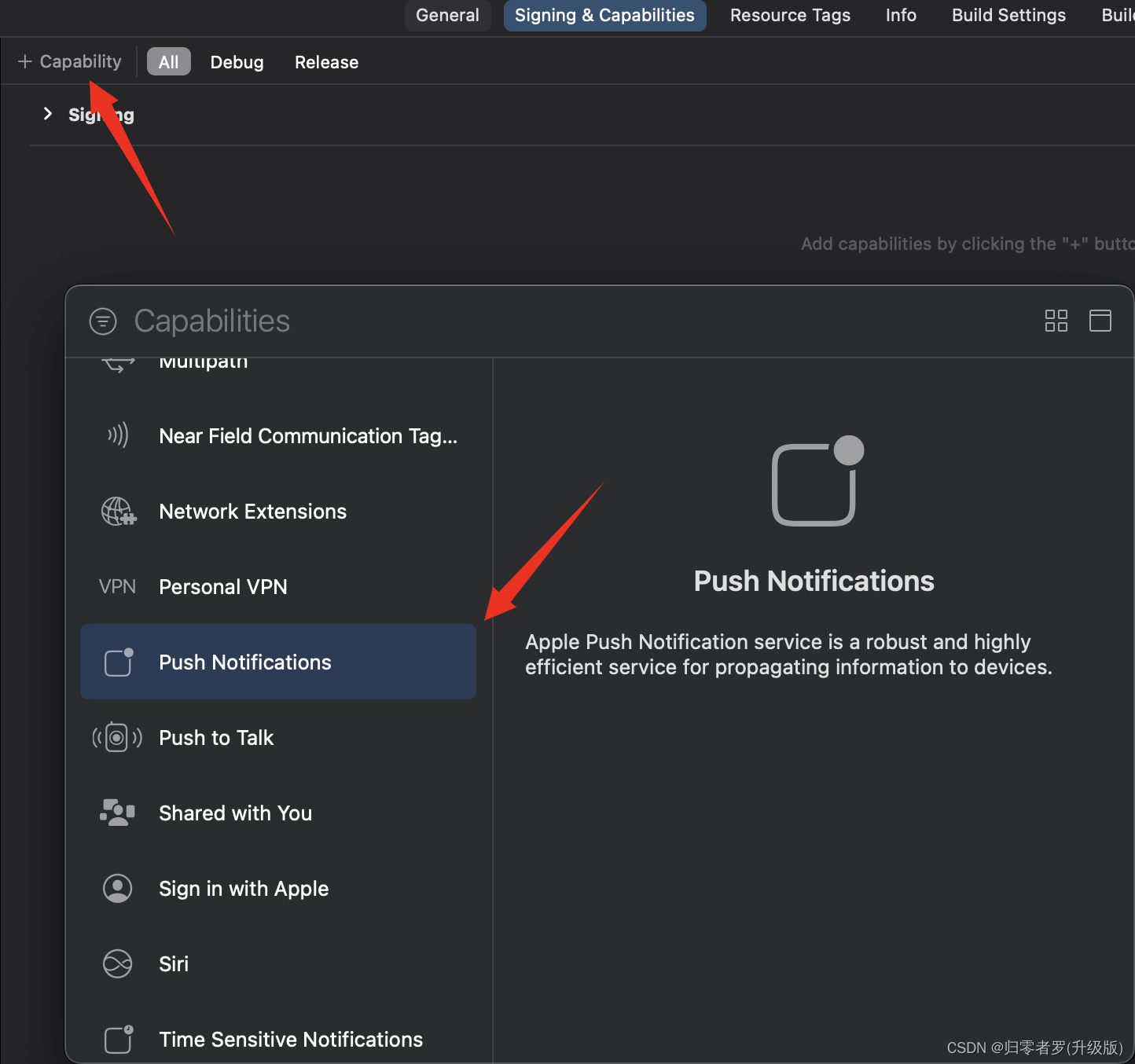Screen dimensions: 1135x1064
Task: Select the Network Extensions capability
Action: tap(278, 511)
